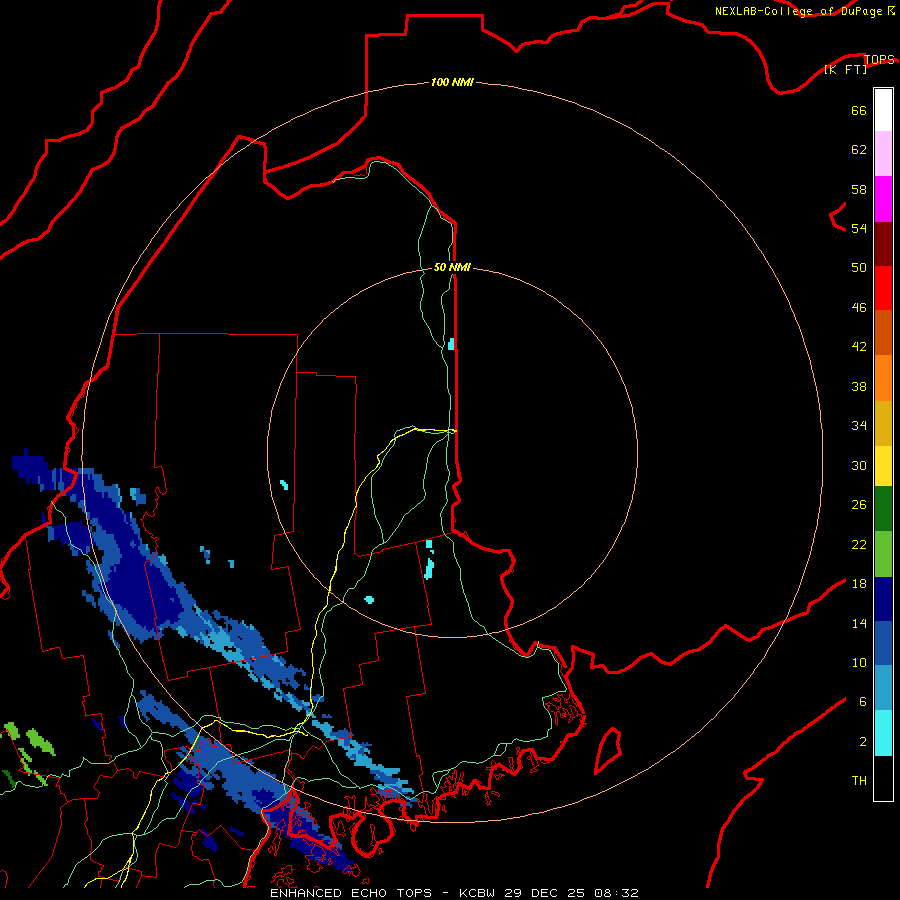
Task: Click the light pink legend swatch
Action: pyautogui.click(x=883, y=154)
